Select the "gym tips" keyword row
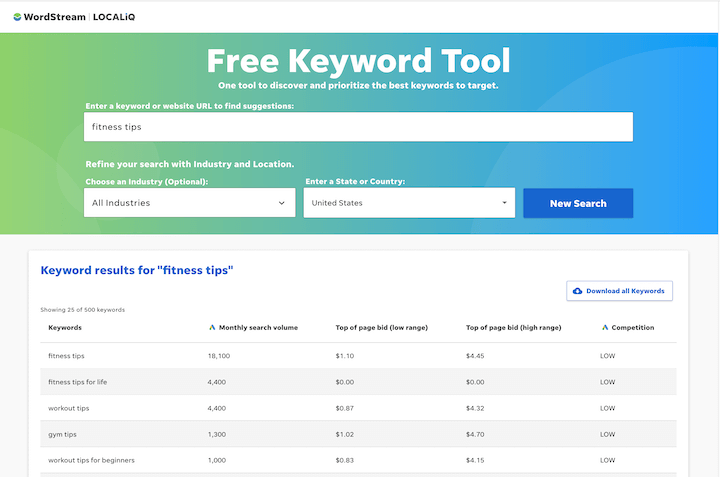 pyautogui.click(x=63, y=433)
